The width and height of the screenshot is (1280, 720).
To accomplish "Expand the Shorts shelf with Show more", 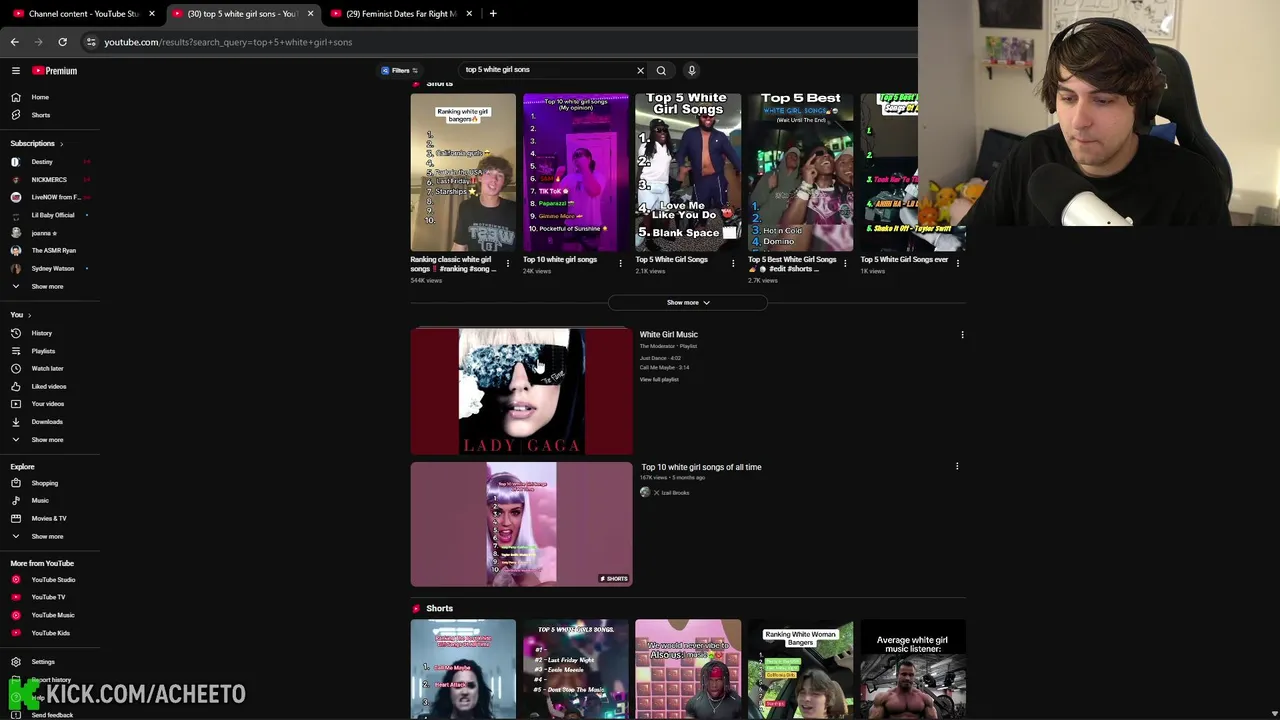I will (688, 302).
